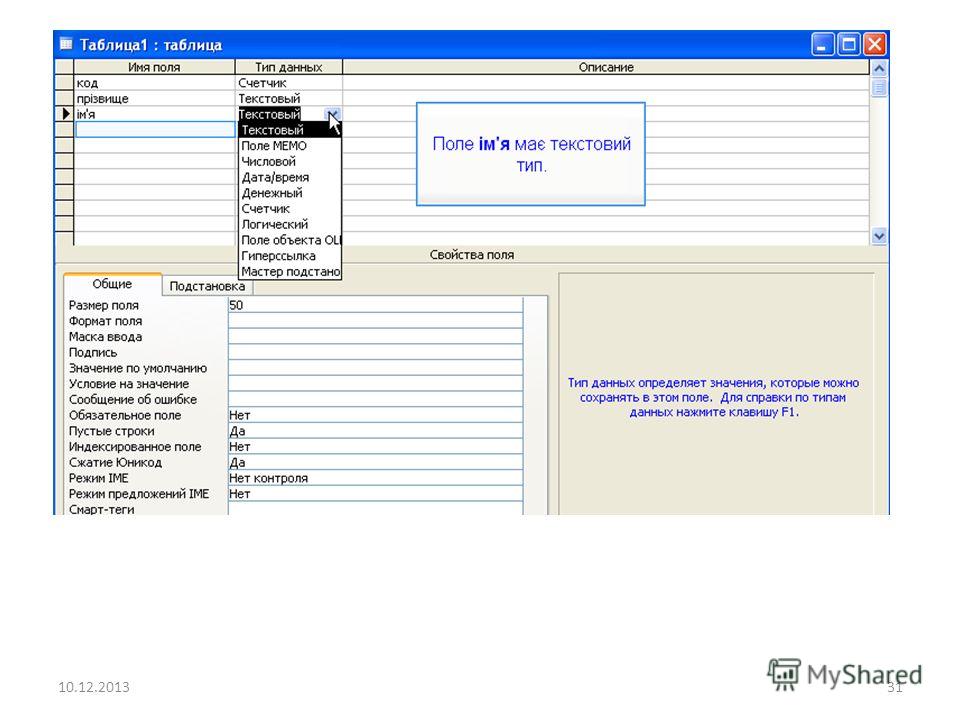Click the vertical scrollbar thumb of field grid
This screenshot has height=720, width=960.
tap(879, 87)
